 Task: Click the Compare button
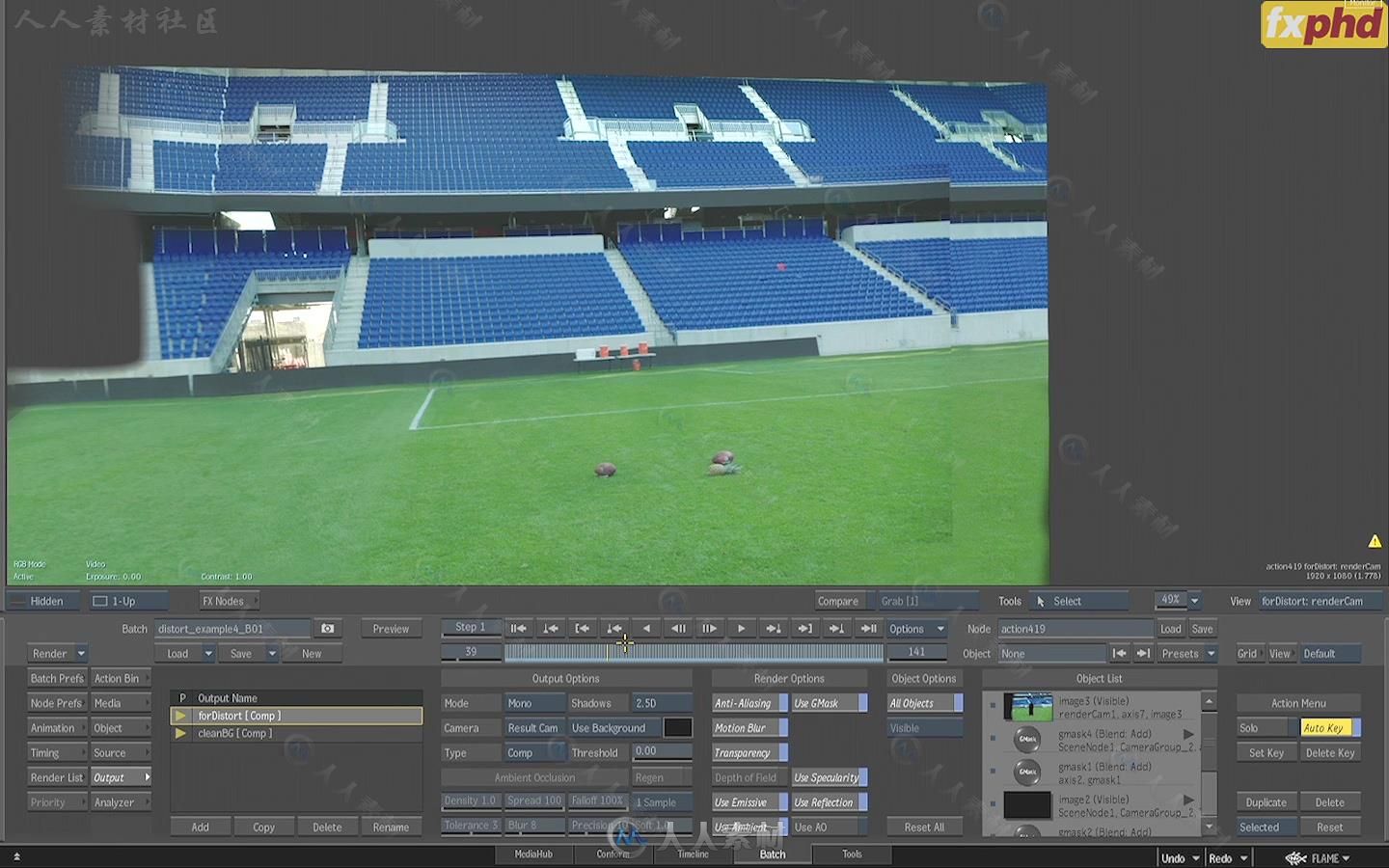coord(838,601)
